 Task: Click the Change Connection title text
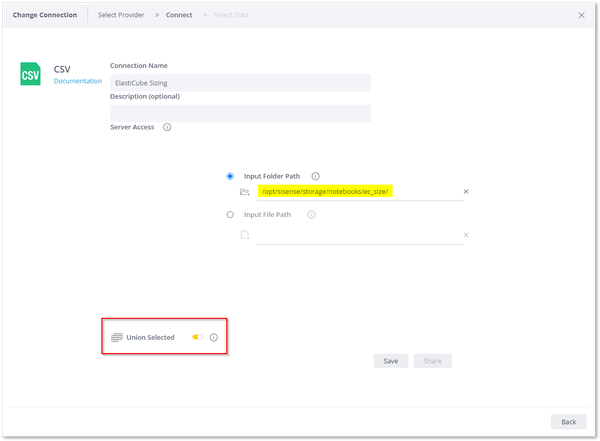coord(45,15)
